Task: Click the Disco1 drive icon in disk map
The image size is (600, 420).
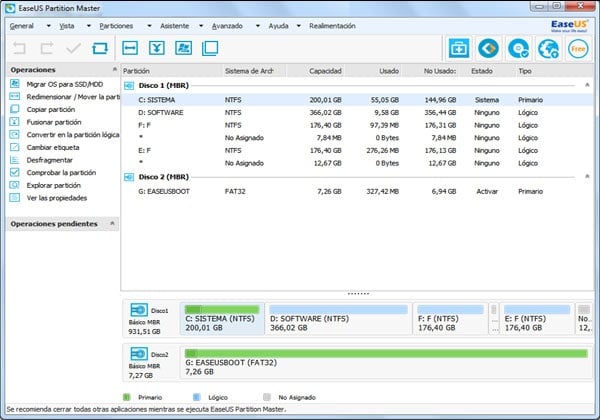Action: (x=139, y=310)
